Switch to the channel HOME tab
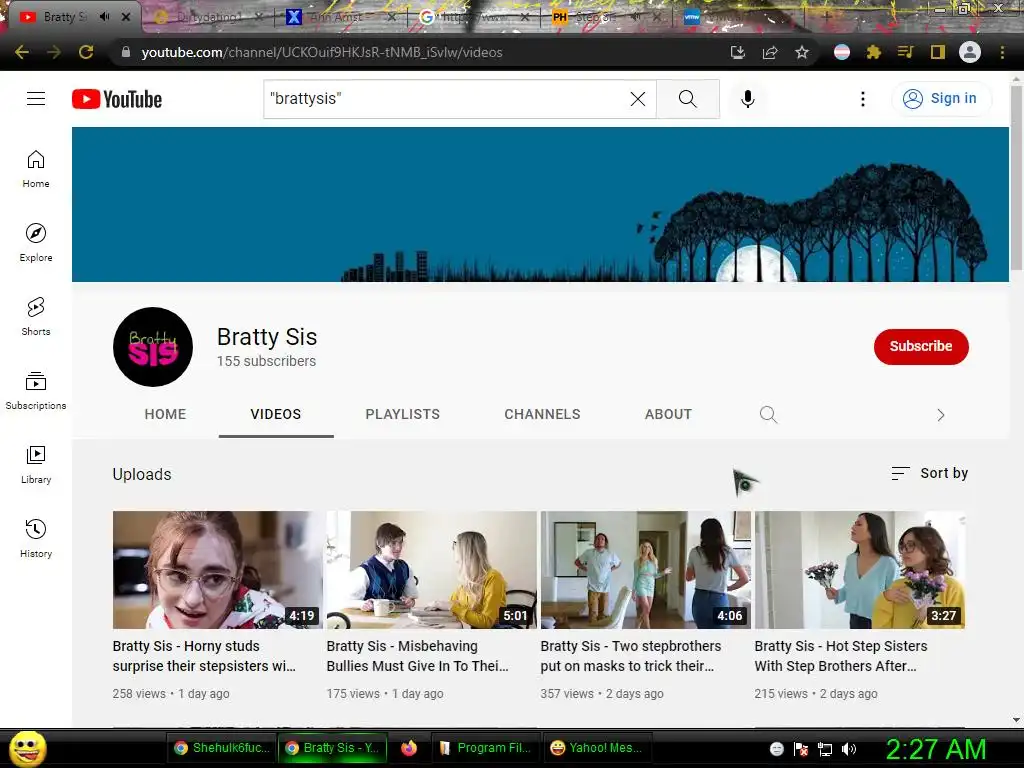Screen dimensions: 1024x768 (165, 414)
